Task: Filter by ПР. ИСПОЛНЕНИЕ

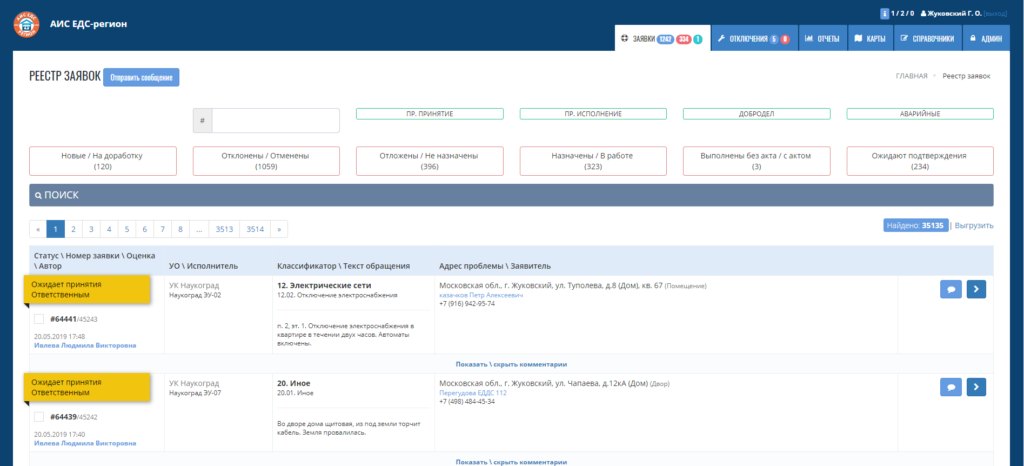Action: pos(593,114)
